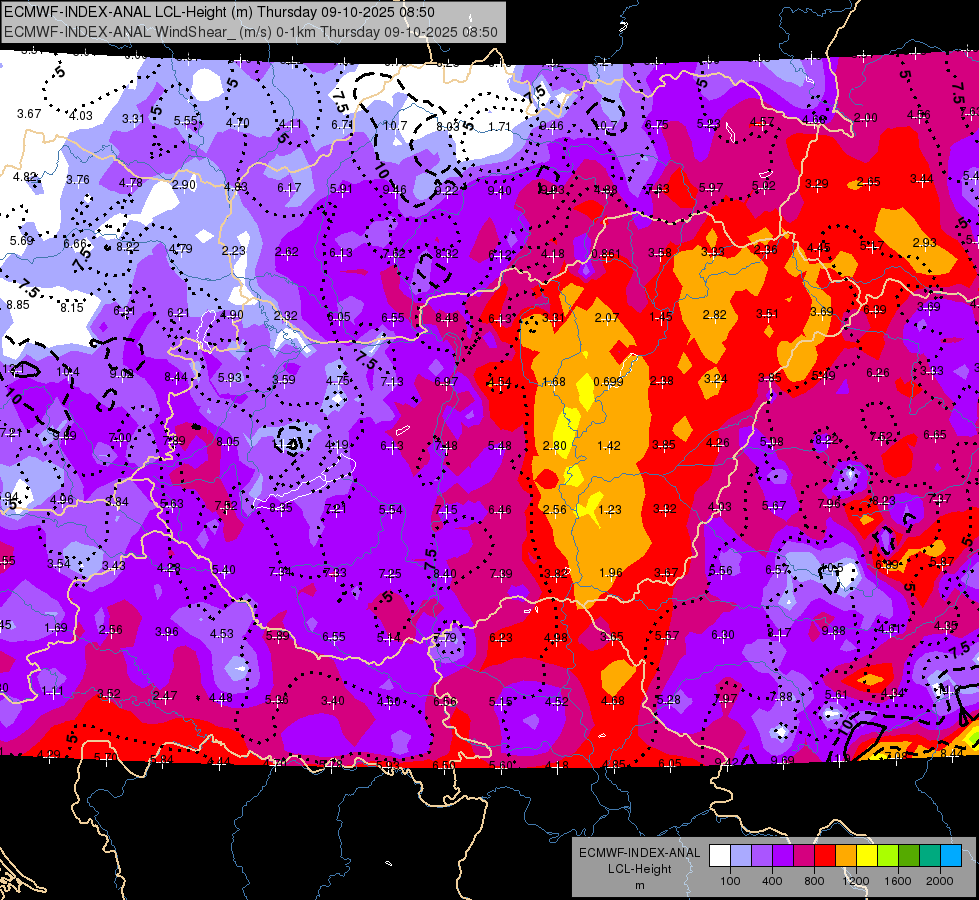Select the magenta legend swatch
The image size is (979, 900).
[x=804, y=856]
